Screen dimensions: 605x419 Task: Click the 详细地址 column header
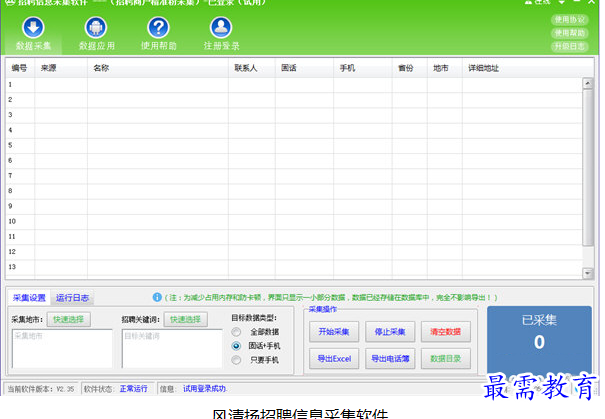pyautogui.click(x=528, y=68)
